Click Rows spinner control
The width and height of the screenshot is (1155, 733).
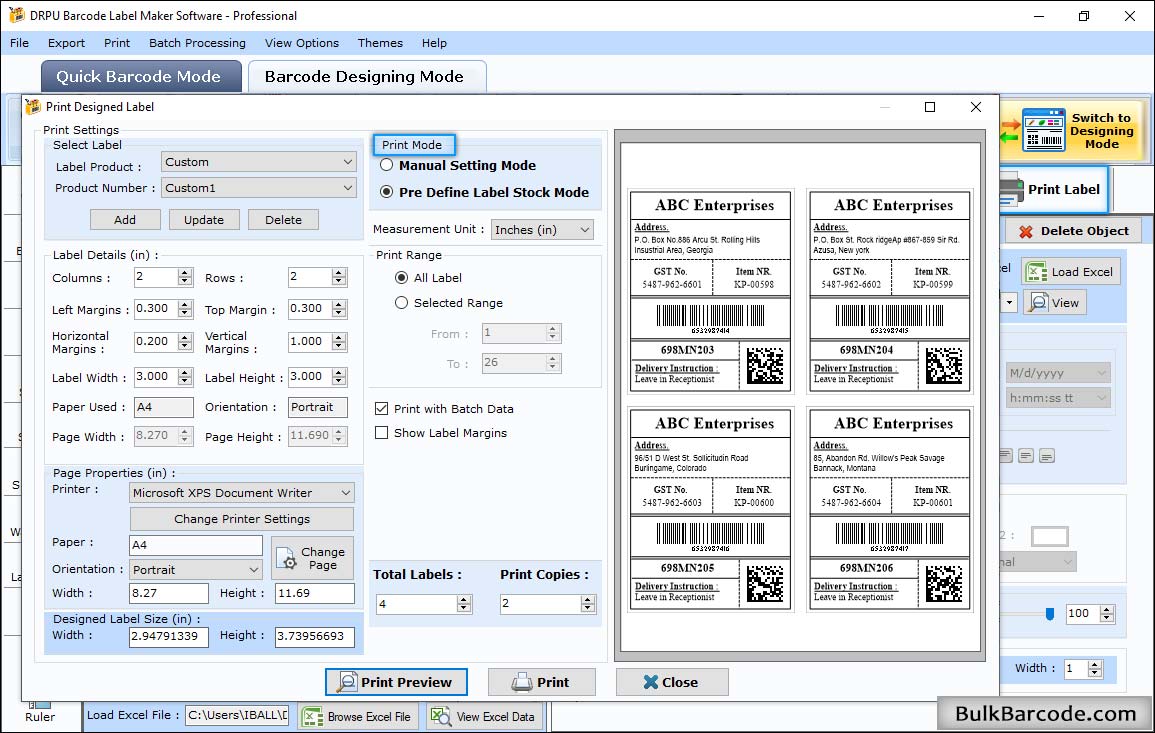coord(339,278)
